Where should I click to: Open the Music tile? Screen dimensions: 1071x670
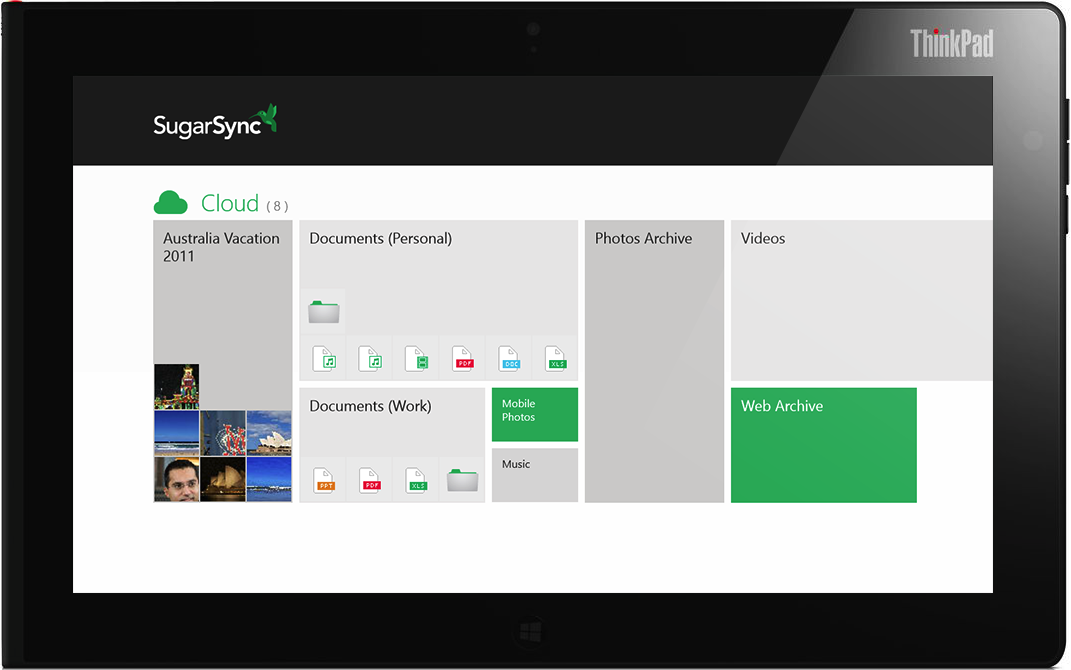(535, 475)
